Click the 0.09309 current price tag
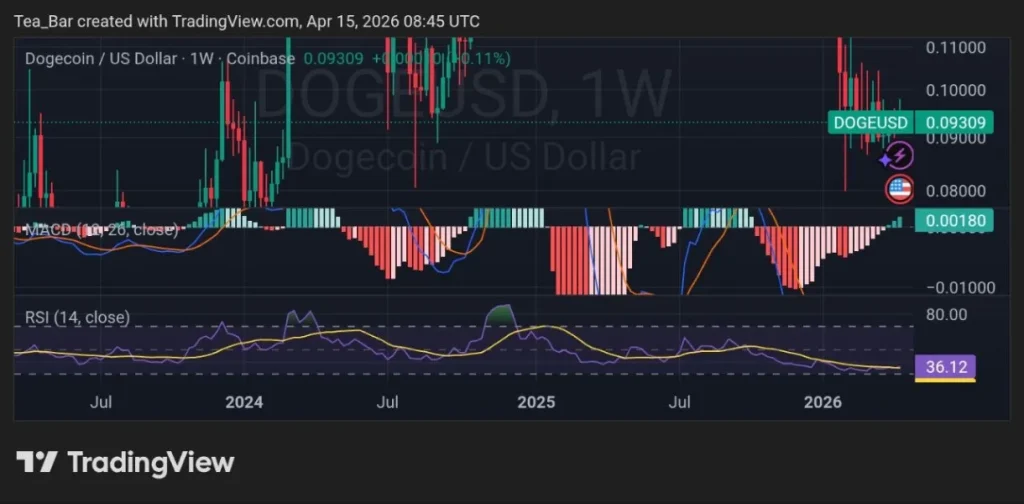Image resolution: width=1024 pixels, height=504 pixels. click(954, 123)
